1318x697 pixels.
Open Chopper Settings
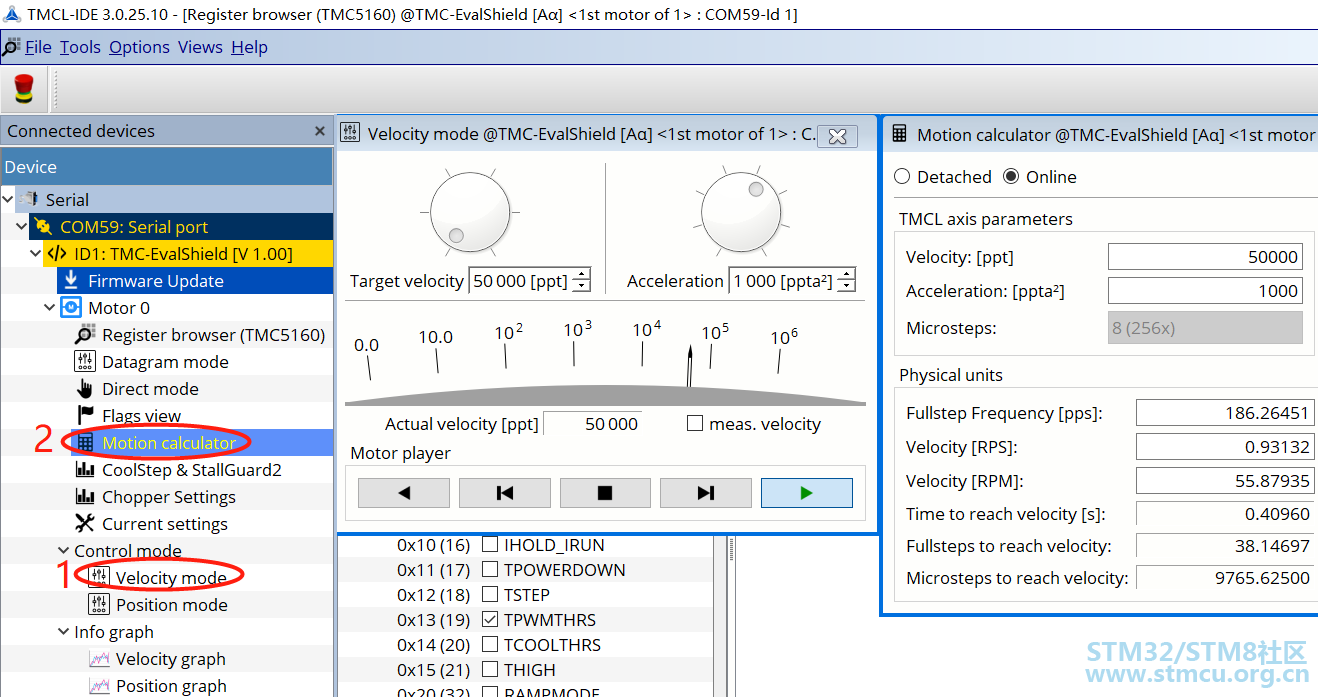point(168,497)
